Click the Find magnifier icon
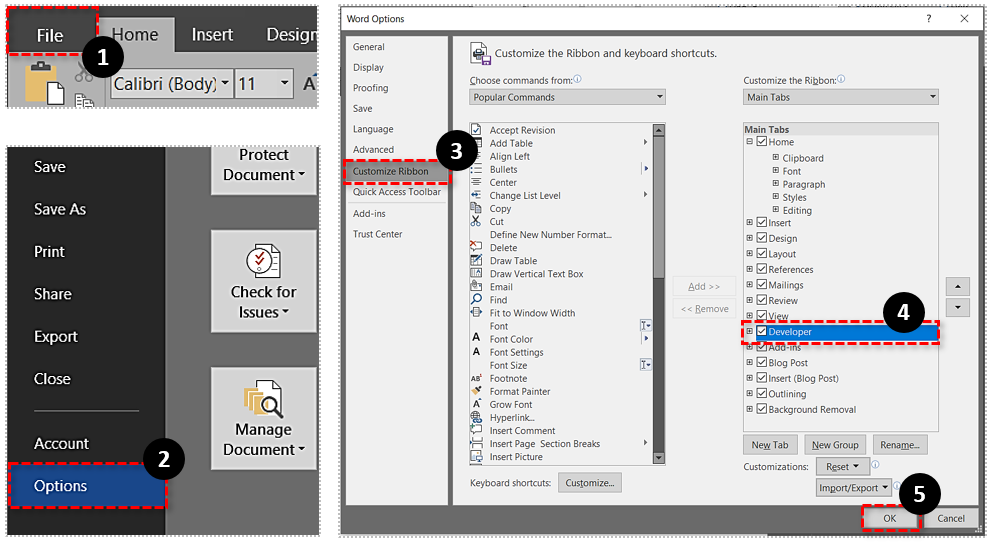The width and height of the screenshot is (987, 544). (476, 300)
